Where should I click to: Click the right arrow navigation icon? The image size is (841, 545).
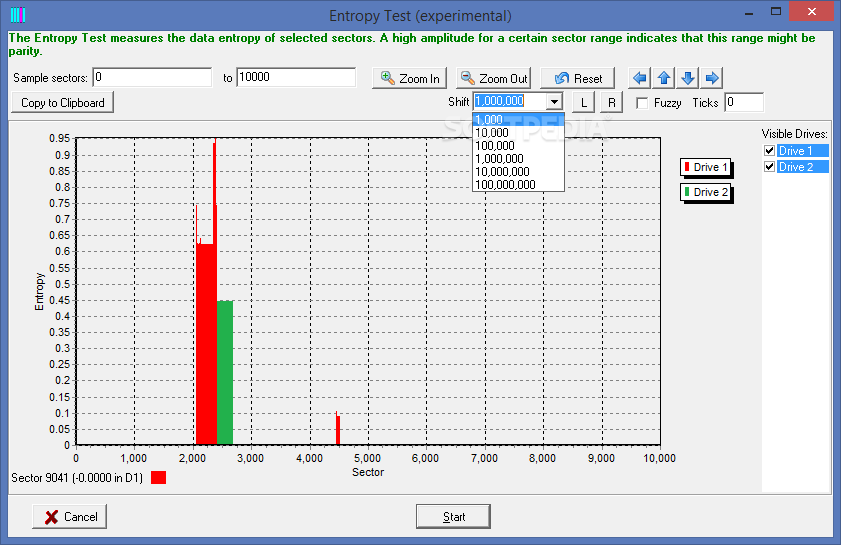(712, 78)
